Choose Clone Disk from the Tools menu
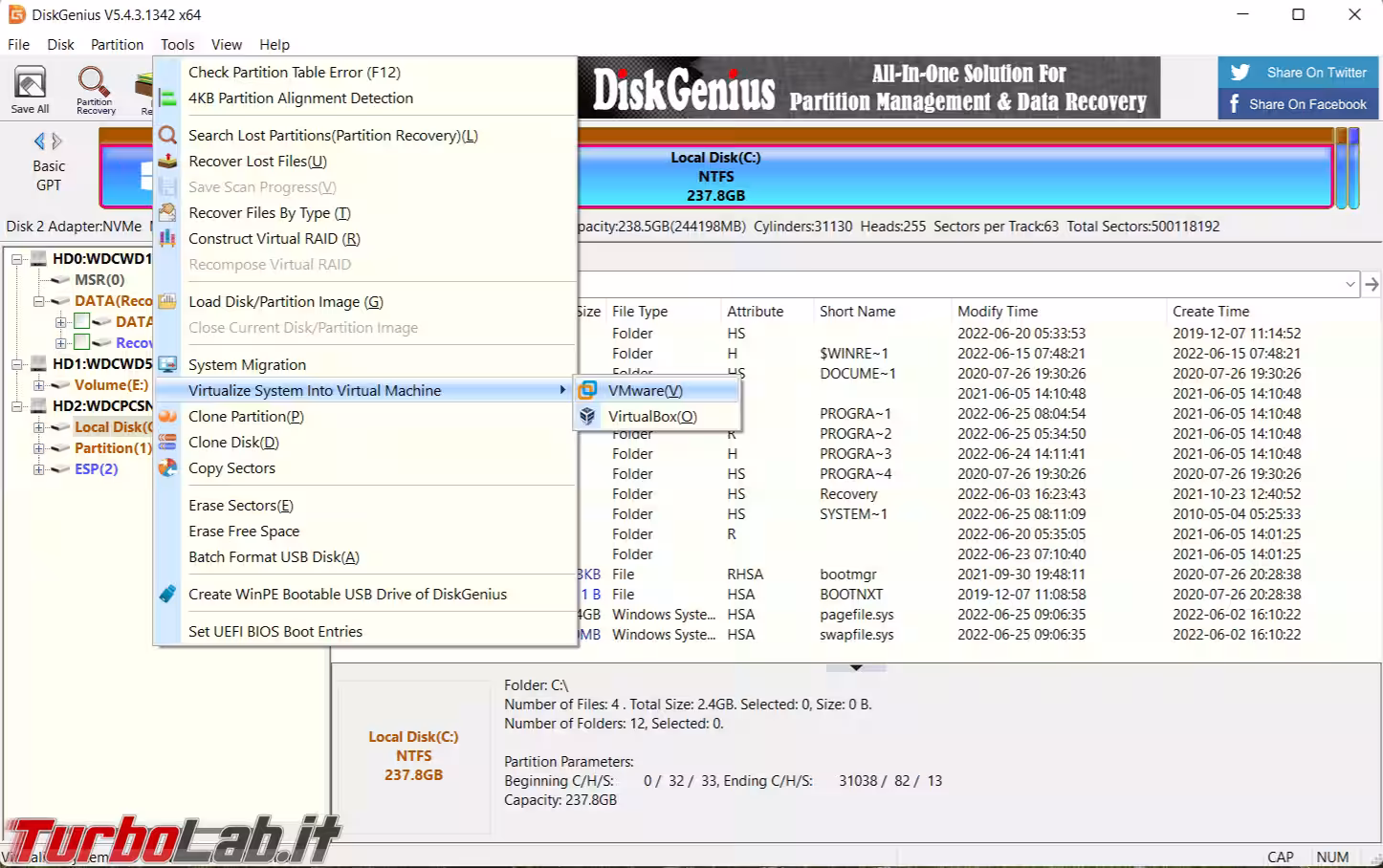1383x868 pixels. [233, 443]
